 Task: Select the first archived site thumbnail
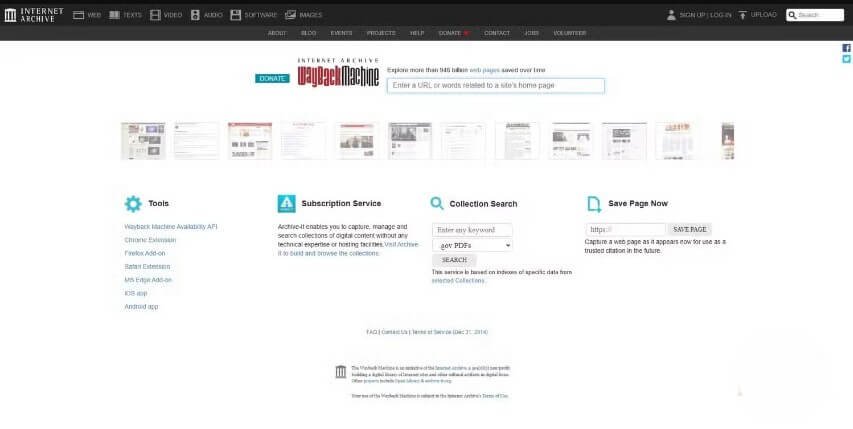143,141
